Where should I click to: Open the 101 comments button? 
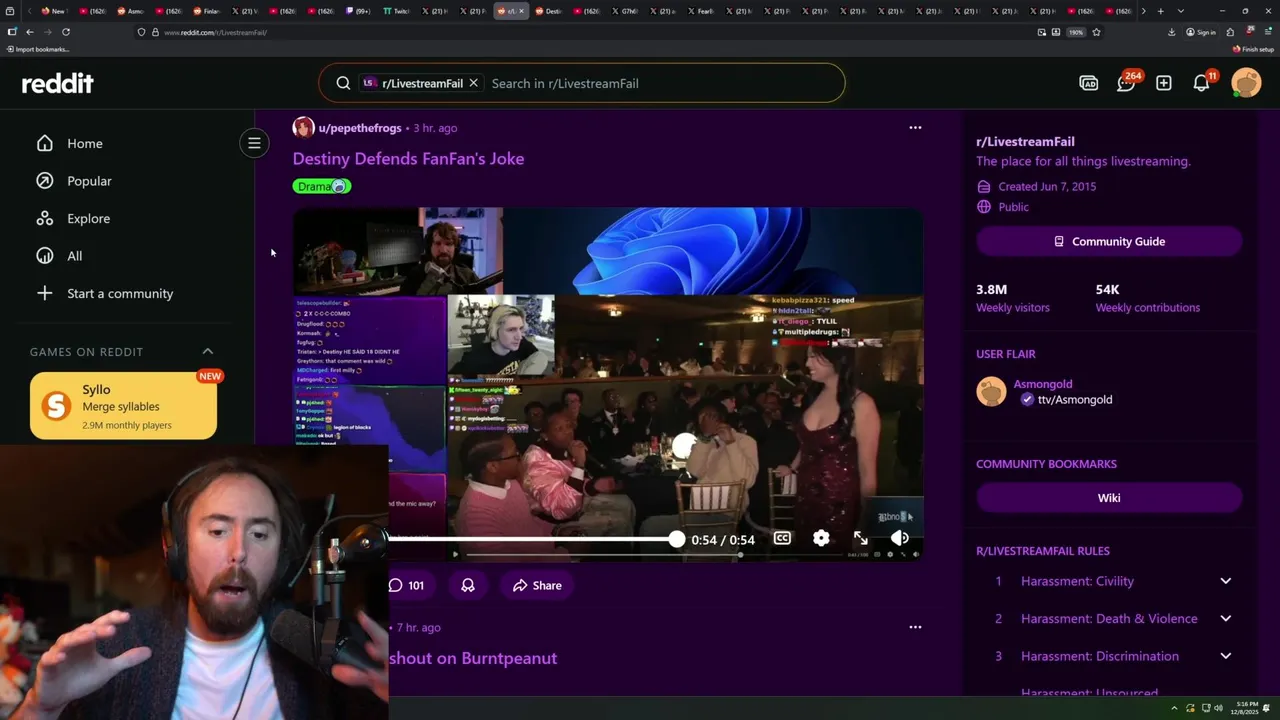(x=406, y=585)
